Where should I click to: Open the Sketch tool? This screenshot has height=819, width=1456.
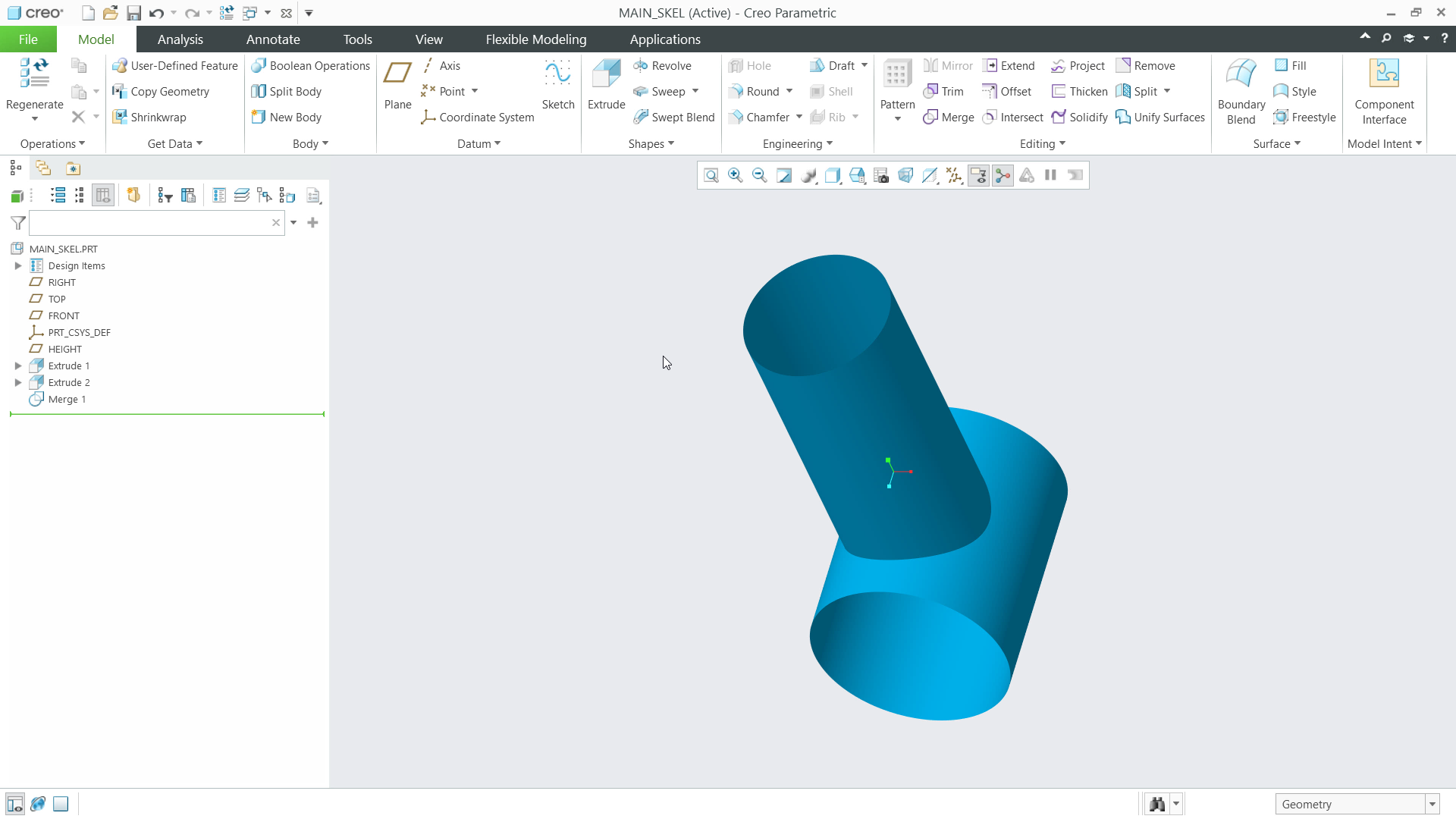pyautogui.click(x=558, y=83)
